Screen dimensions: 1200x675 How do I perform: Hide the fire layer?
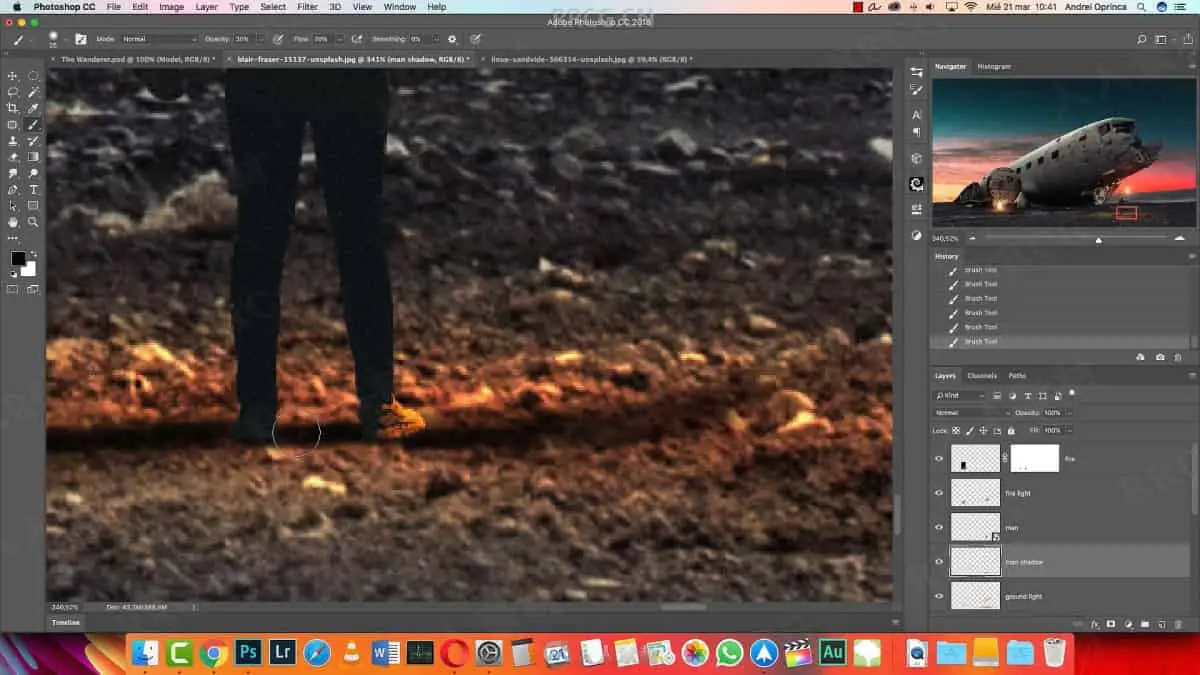[939, 458]
